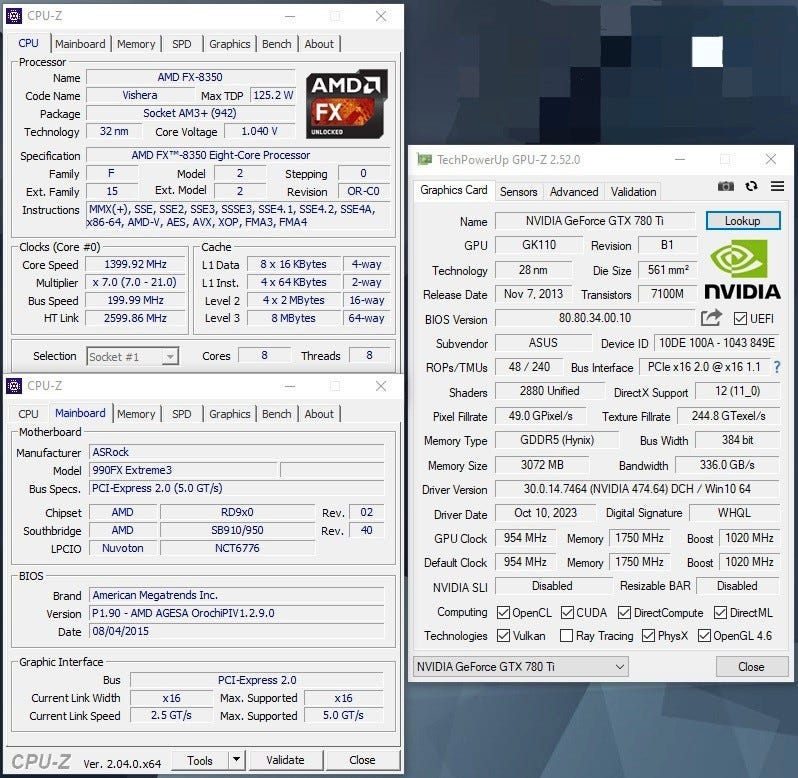Click the Instructions list field
Screen dimensions: 798x778
click(238, 216)
